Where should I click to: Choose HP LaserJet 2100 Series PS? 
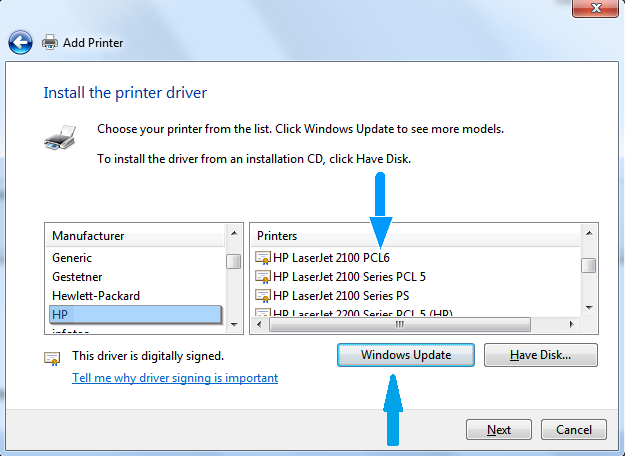pos(341,296)
